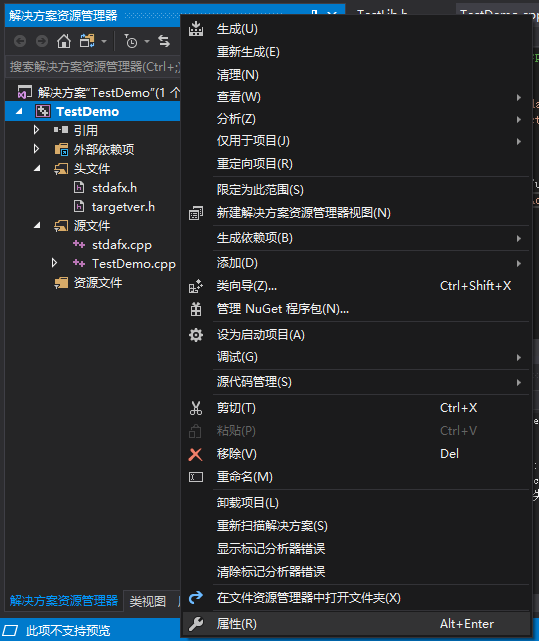The image size is (539, 641).
Task: Click the NuGet package gift icon
Action: [x=196, y=309]
